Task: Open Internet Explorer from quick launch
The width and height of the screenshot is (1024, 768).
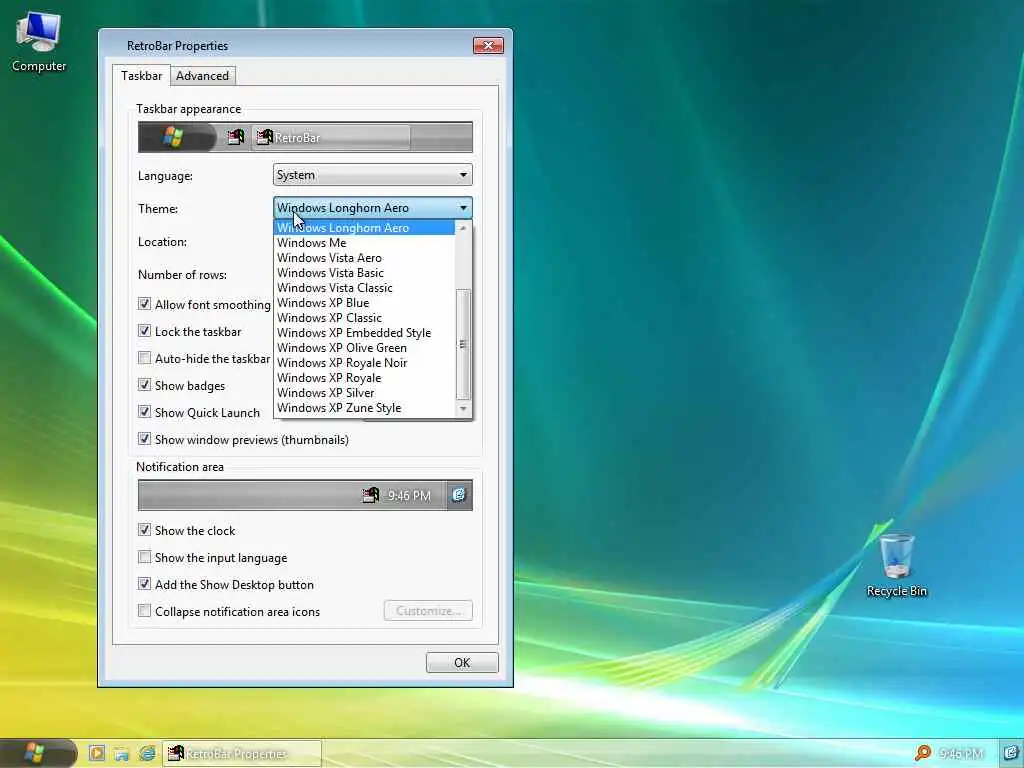Action: coord(148,753)
